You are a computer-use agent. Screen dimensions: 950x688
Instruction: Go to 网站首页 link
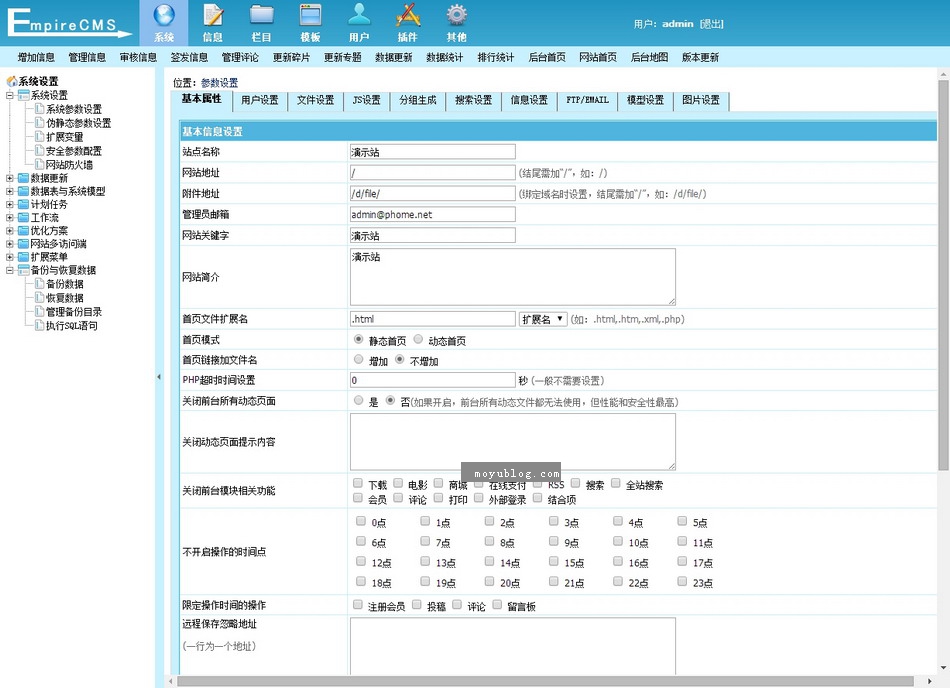598,58
